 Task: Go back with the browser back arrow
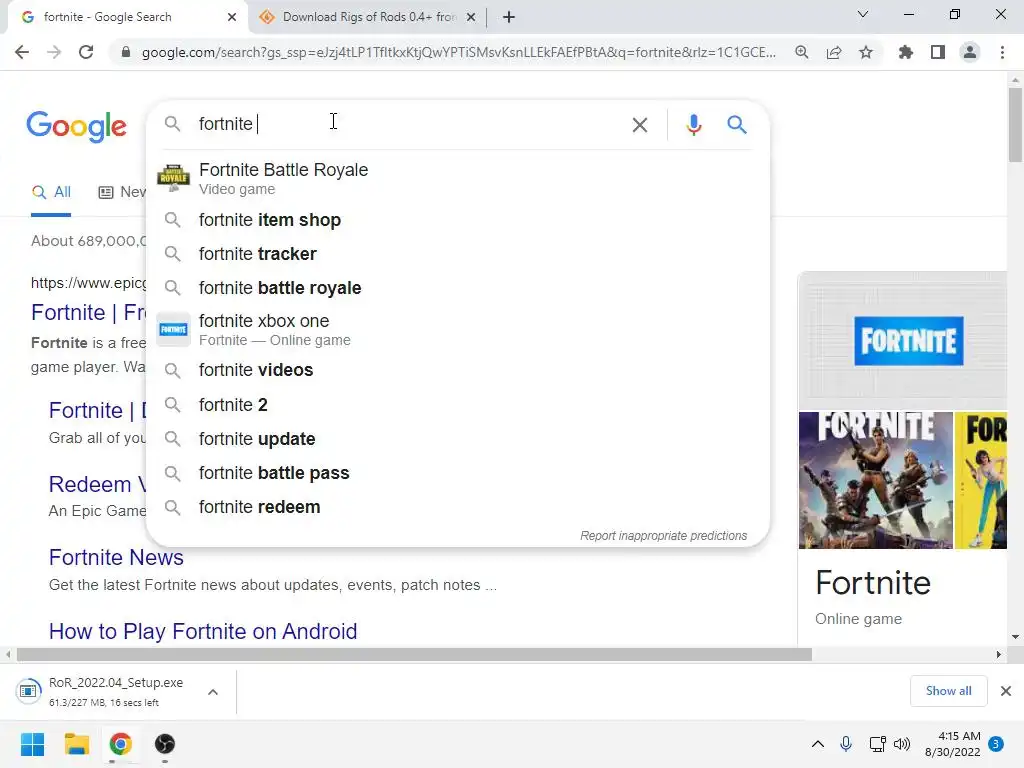click(22, 52)
